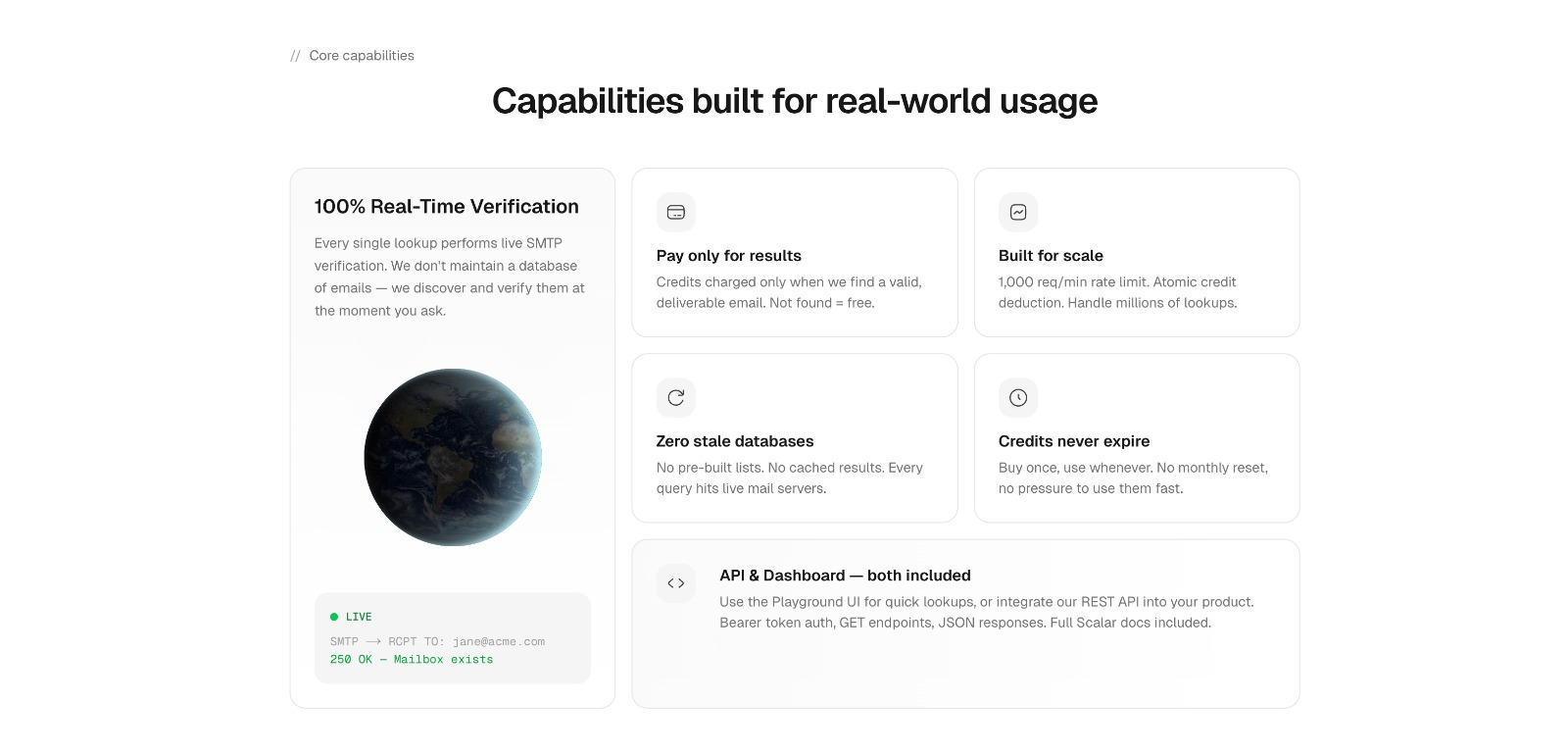1568x754 pixels.
Task: Click the double-slash mark before Core capabilities
Action: pyautogui.click(x=295, y=56)
